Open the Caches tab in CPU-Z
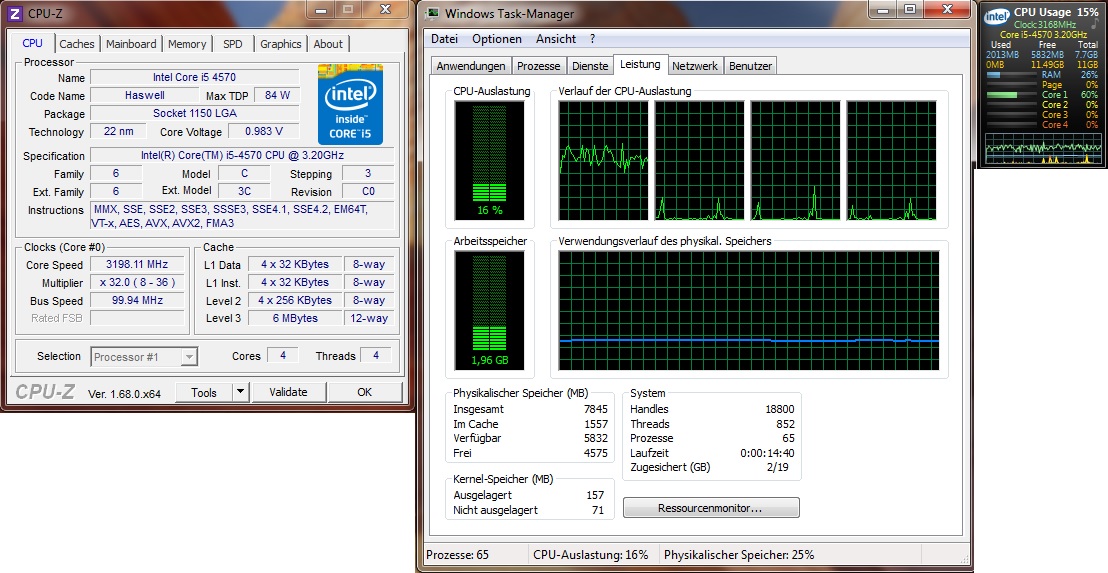 [76, 44]
